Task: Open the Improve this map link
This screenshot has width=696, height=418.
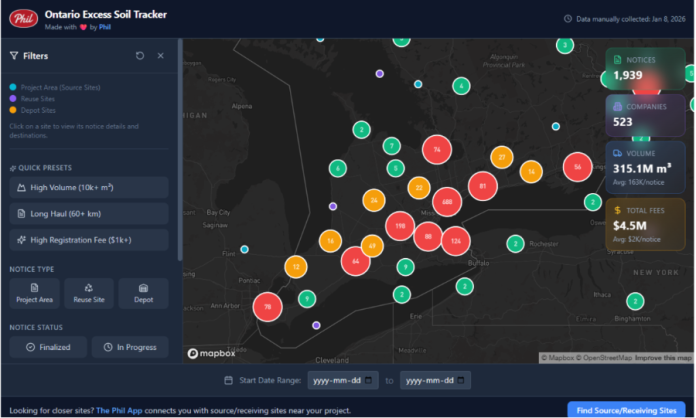Action: (663, 358)
